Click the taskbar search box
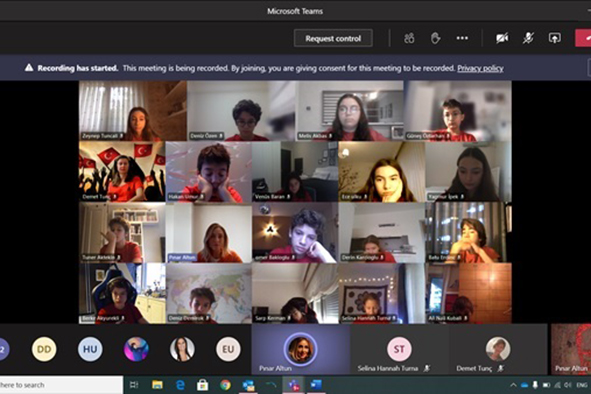The width and height of the screenshot is (591, 394). [61, 385]
